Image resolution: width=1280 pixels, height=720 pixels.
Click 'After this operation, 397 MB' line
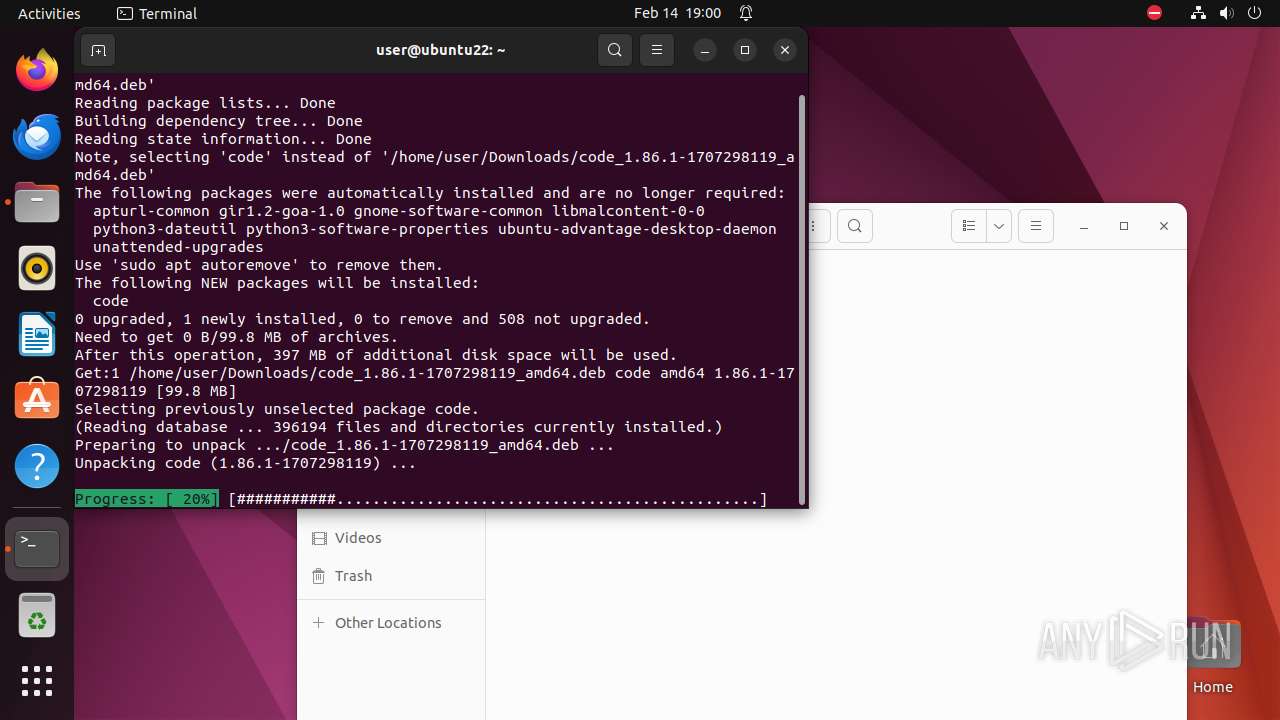pos(376,355)
